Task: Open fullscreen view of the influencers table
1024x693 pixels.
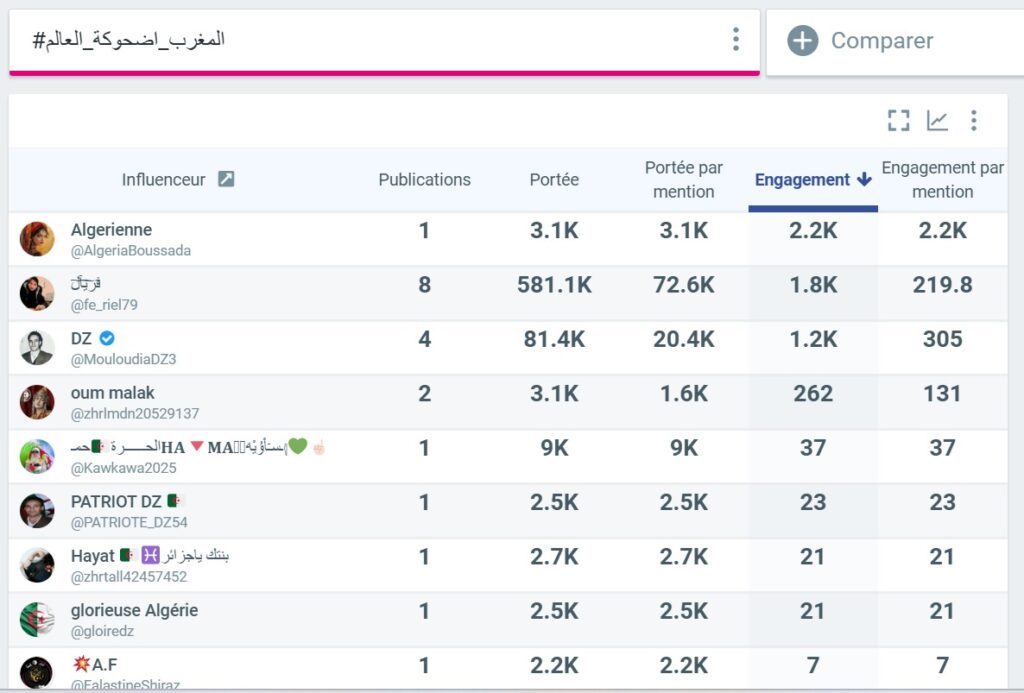Action: click(898, 120)
